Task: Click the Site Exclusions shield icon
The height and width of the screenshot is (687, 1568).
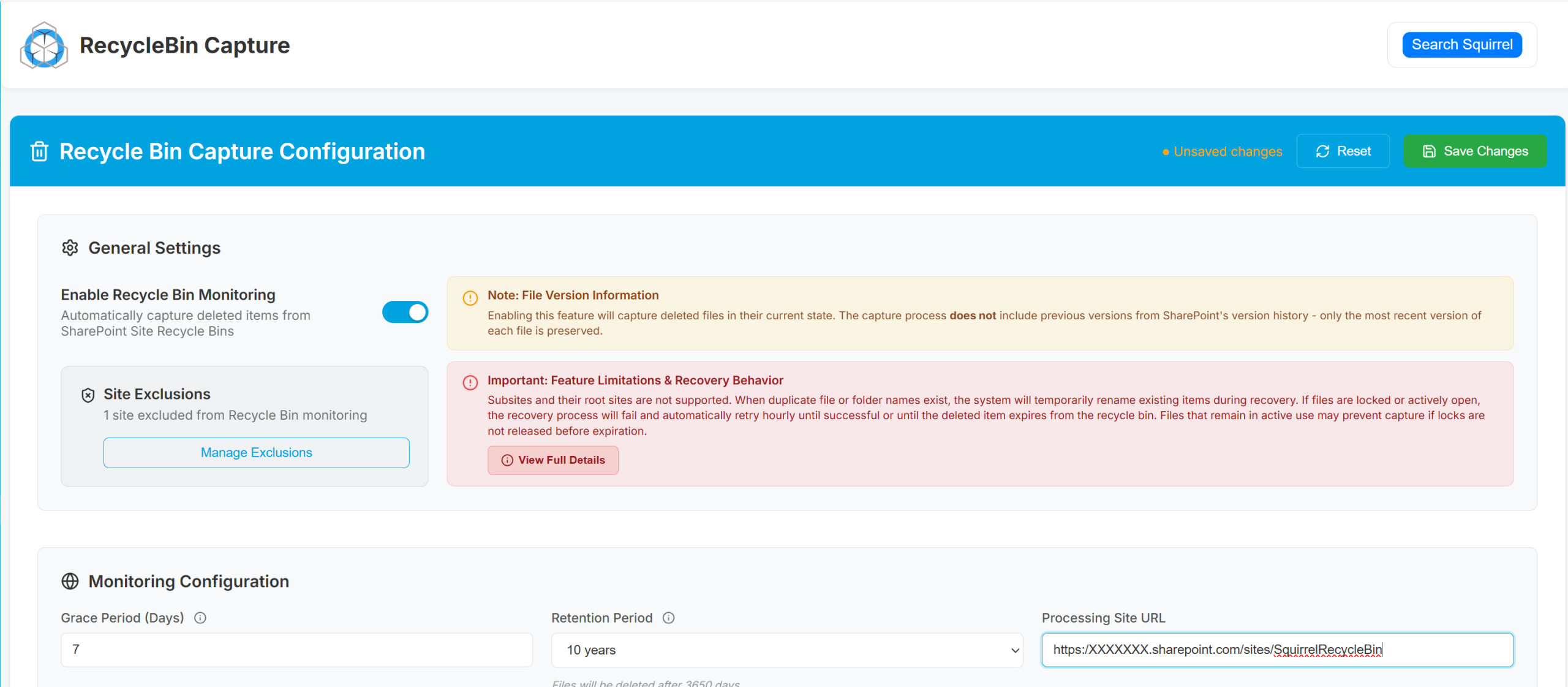Action: pos(88,395)
